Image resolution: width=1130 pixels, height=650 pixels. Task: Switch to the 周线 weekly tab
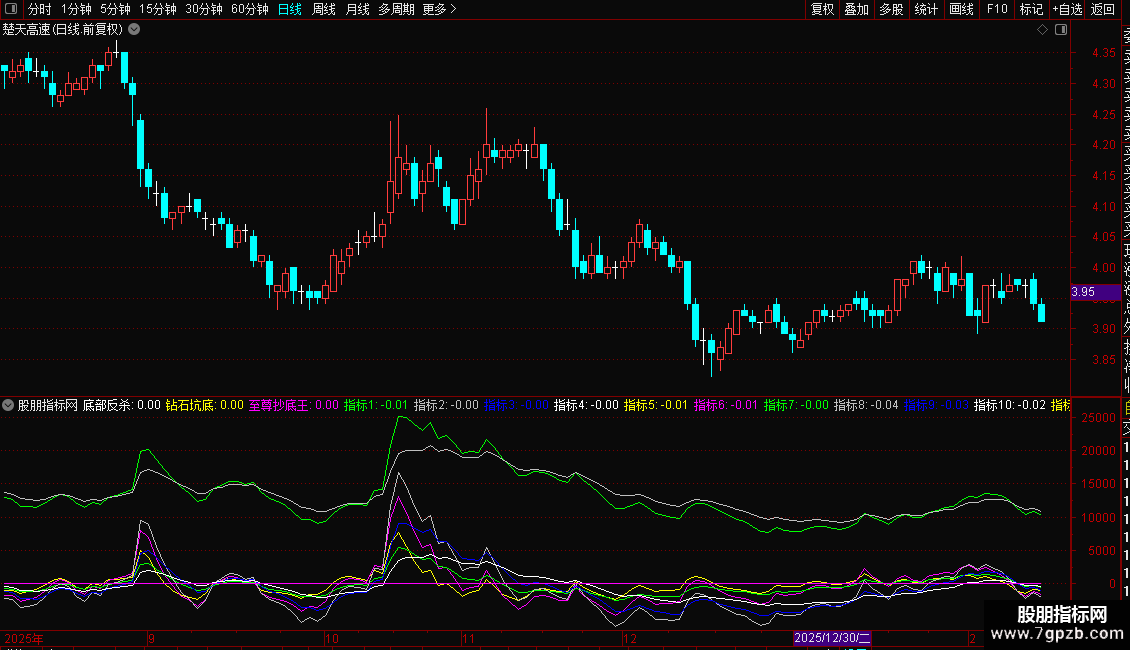[x=324, y=9]
